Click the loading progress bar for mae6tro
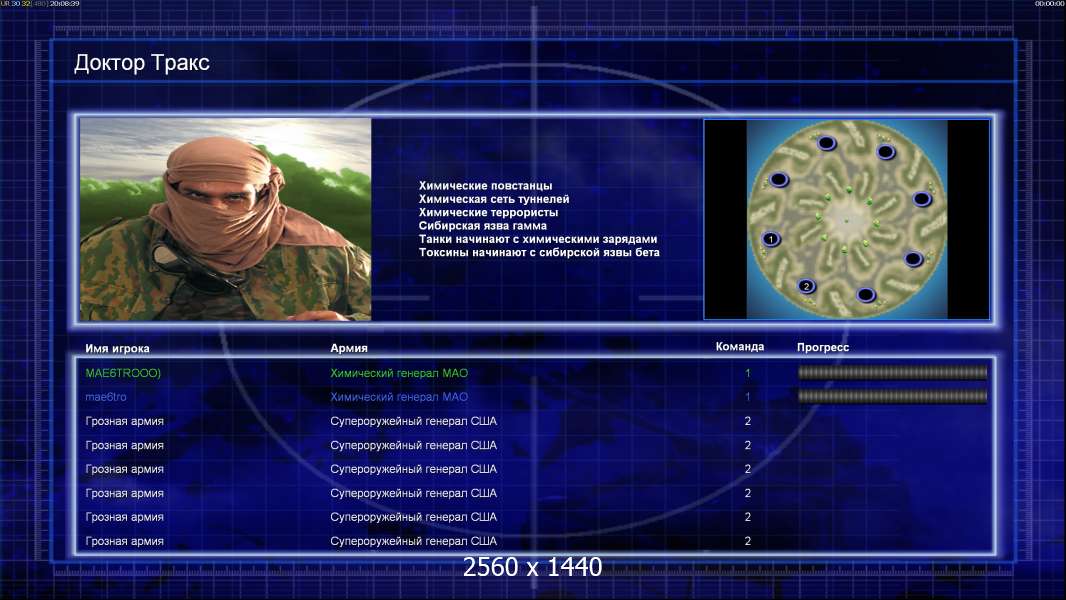Screen dimensions: 1066x600 tap(892, 396)
